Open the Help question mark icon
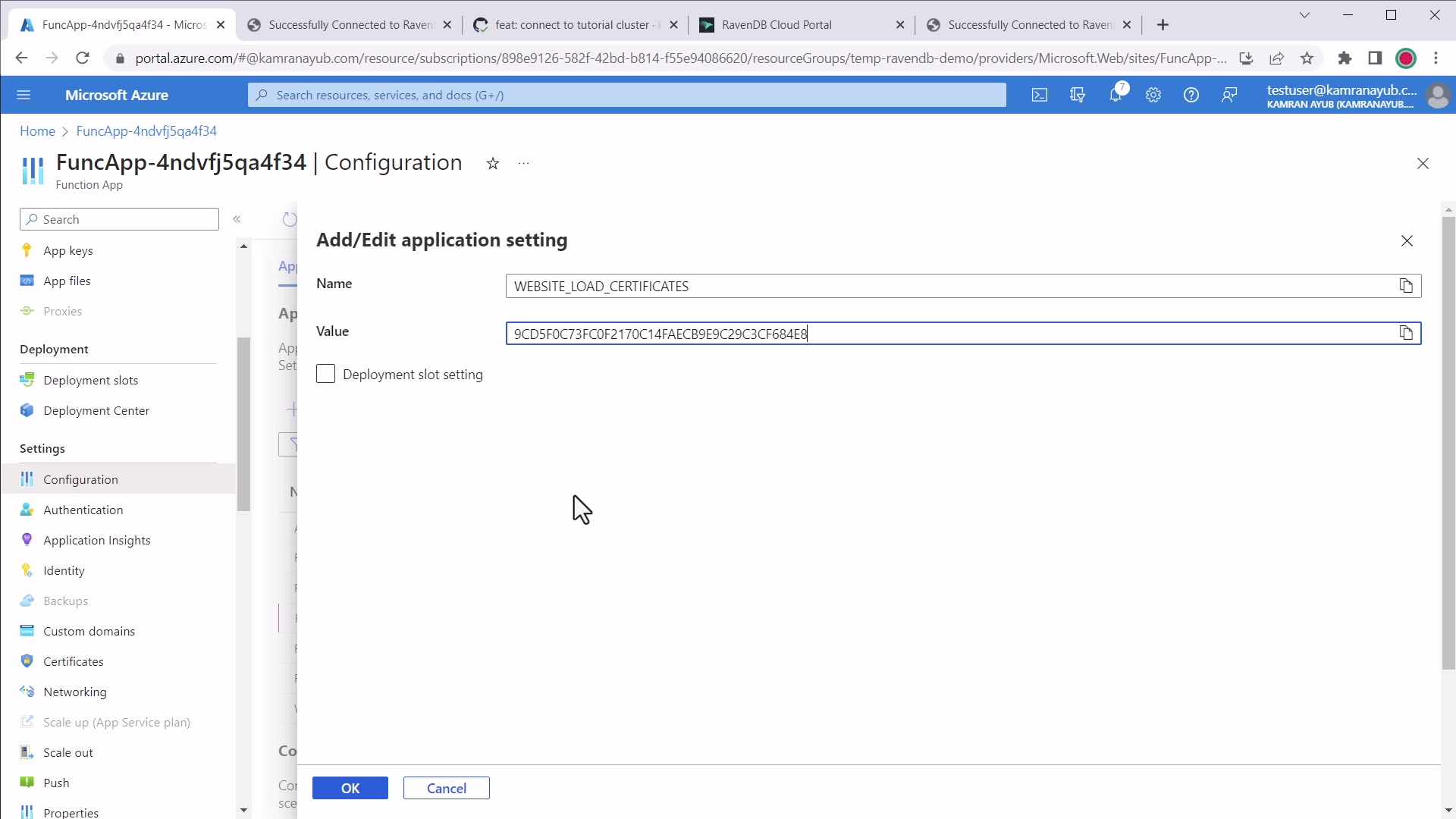 click(1191, 95)
